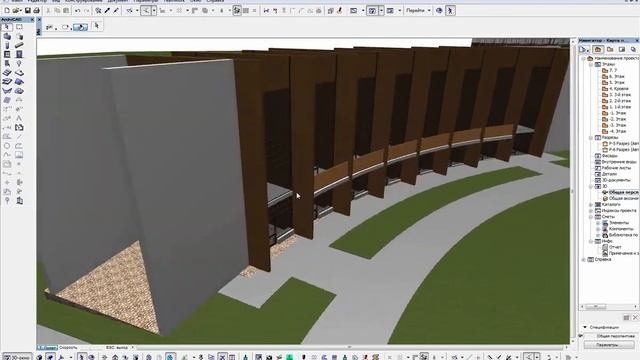
Task: Collapse the Инфо node in Navigator
Action: coord(591,242)
